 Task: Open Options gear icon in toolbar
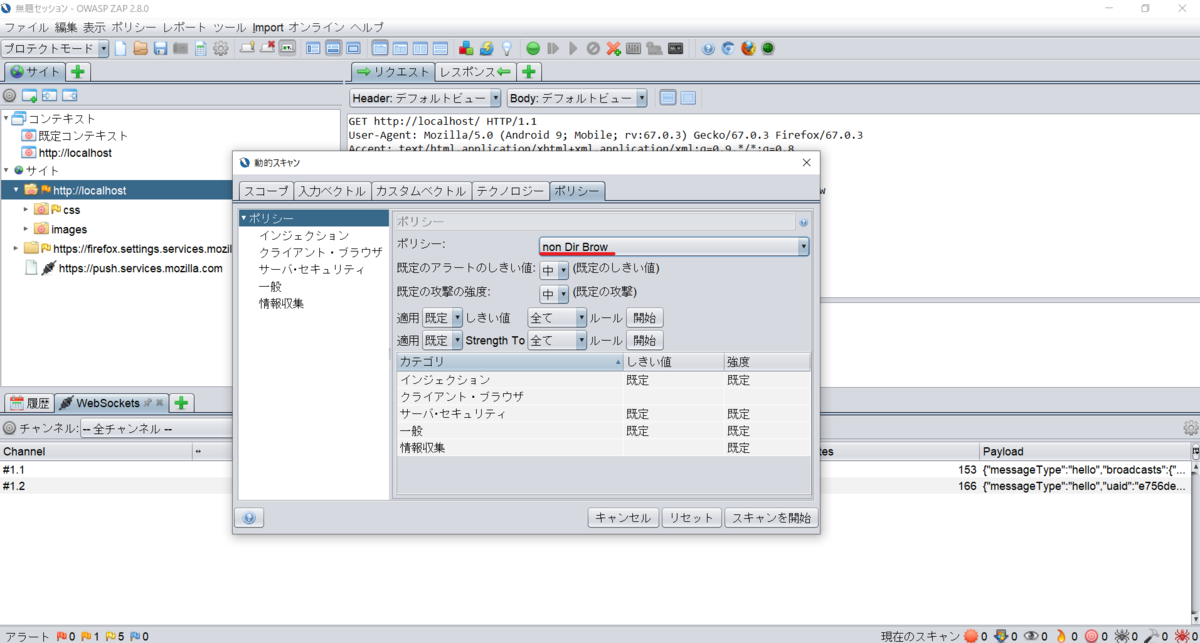(220, 48)
